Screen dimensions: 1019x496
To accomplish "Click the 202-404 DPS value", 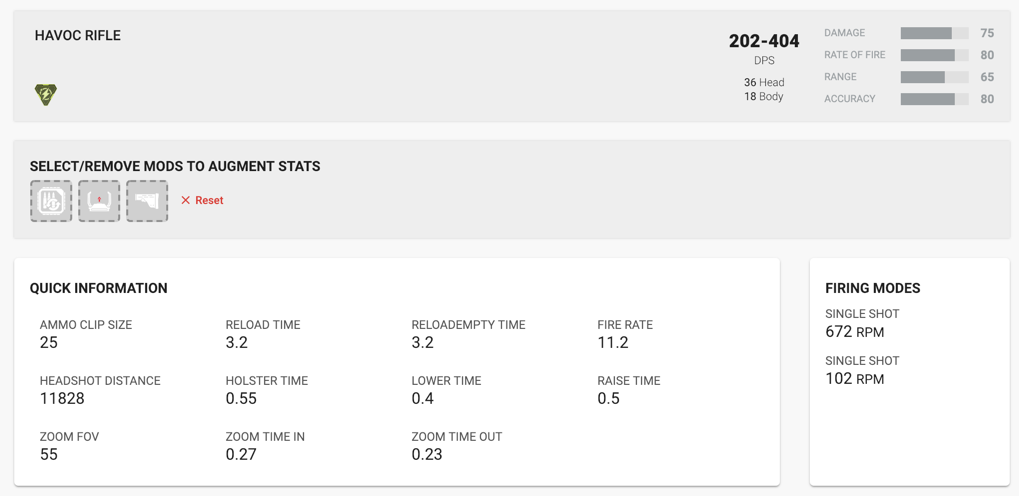I will pyautogui.click(x=764, y=41).
